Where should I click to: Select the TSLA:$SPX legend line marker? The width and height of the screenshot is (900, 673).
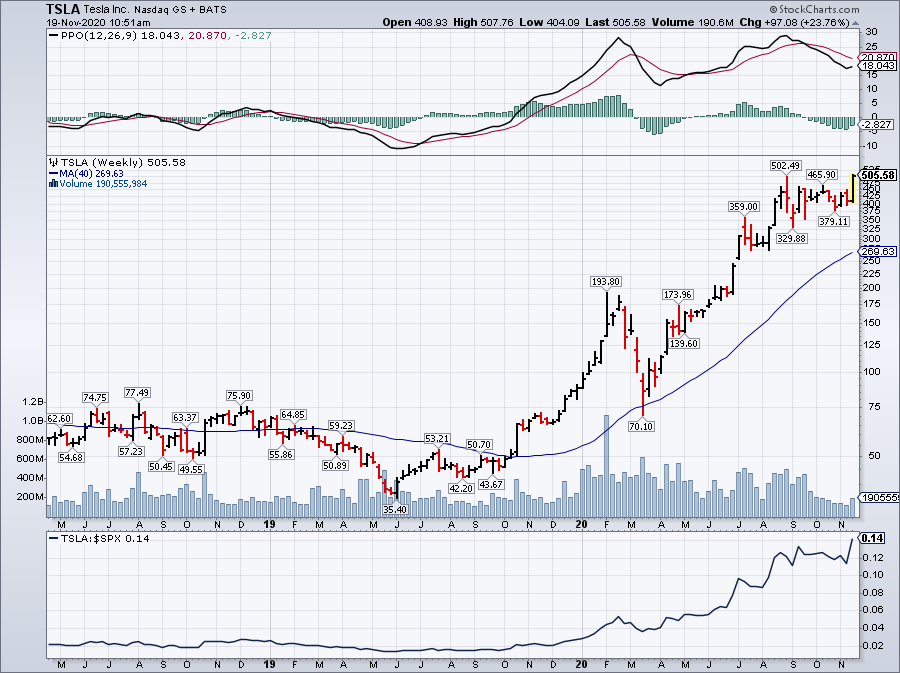point(54,539)
